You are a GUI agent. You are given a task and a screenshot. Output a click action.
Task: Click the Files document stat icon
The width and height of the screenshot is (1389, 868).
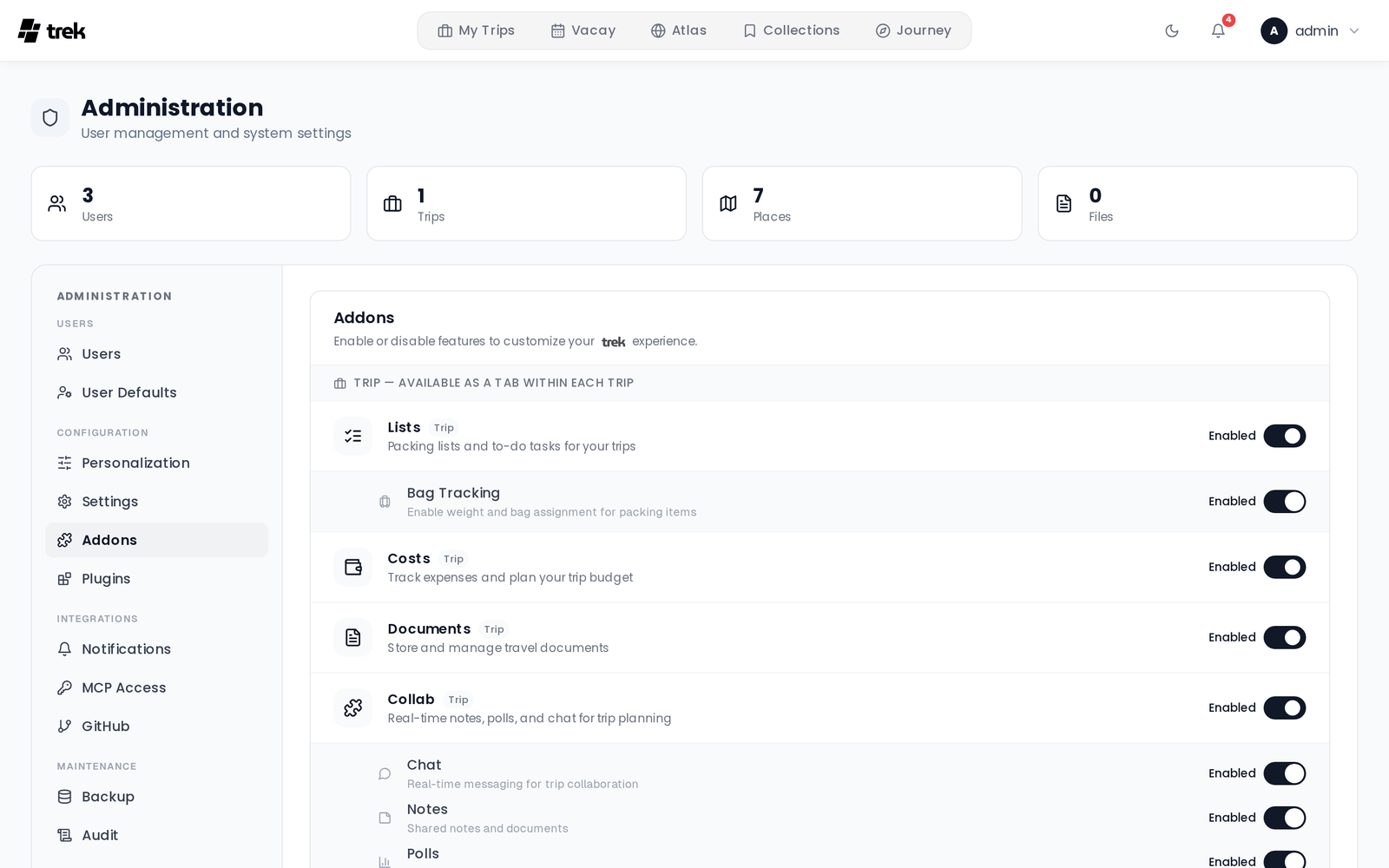1063,203
